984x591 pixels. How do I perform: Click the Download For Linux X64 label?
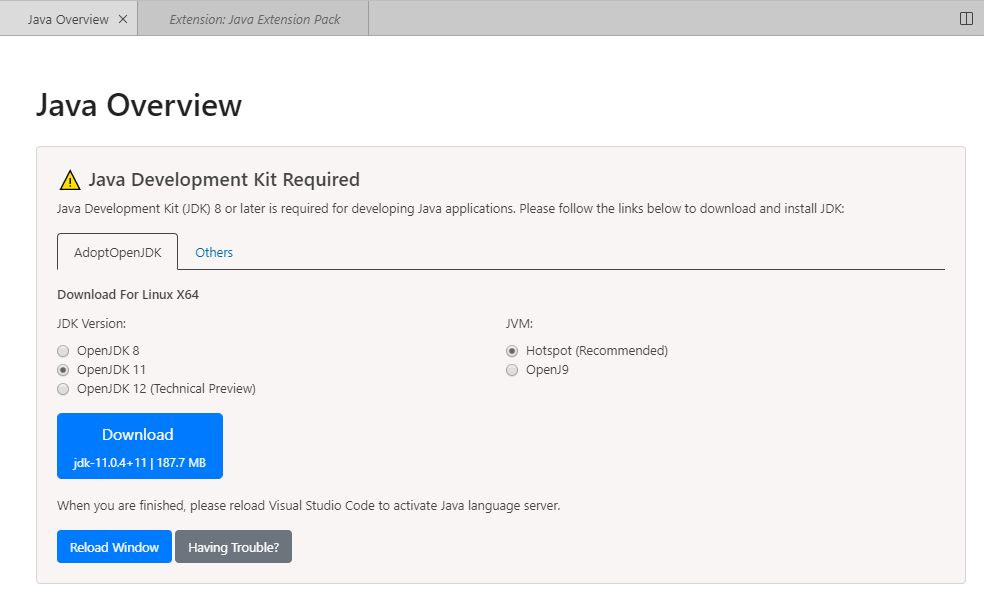point(128,294)
